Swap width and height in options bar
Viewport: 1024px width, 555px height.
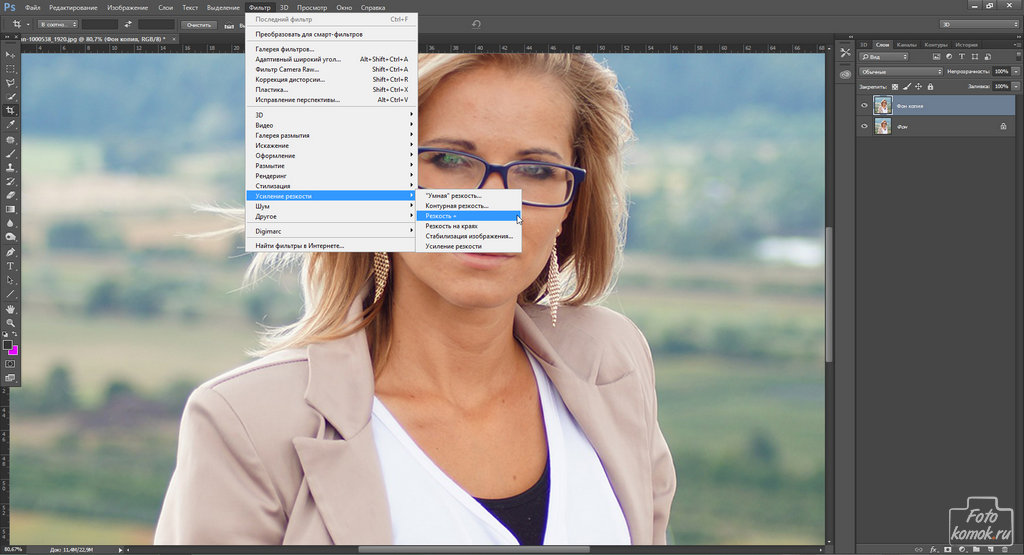click(128, 24)
